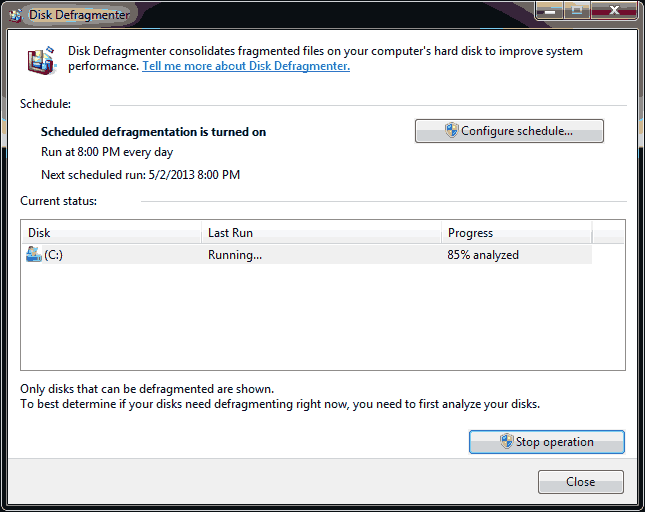Sort by the Disk column header
This screenshot has width=645, height=512.
tap(110, 233)
